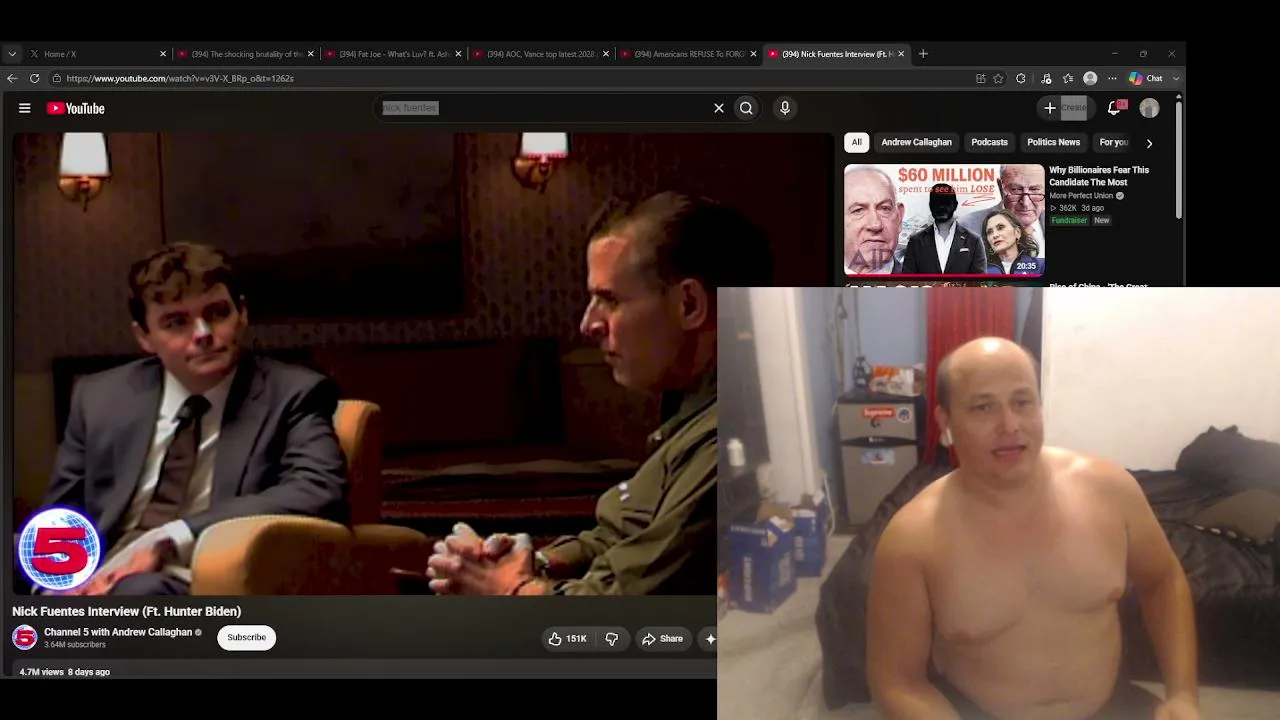The image size is (1280, 720).
Task: Start voice search with the microphone icon
Action: point(785,108)
